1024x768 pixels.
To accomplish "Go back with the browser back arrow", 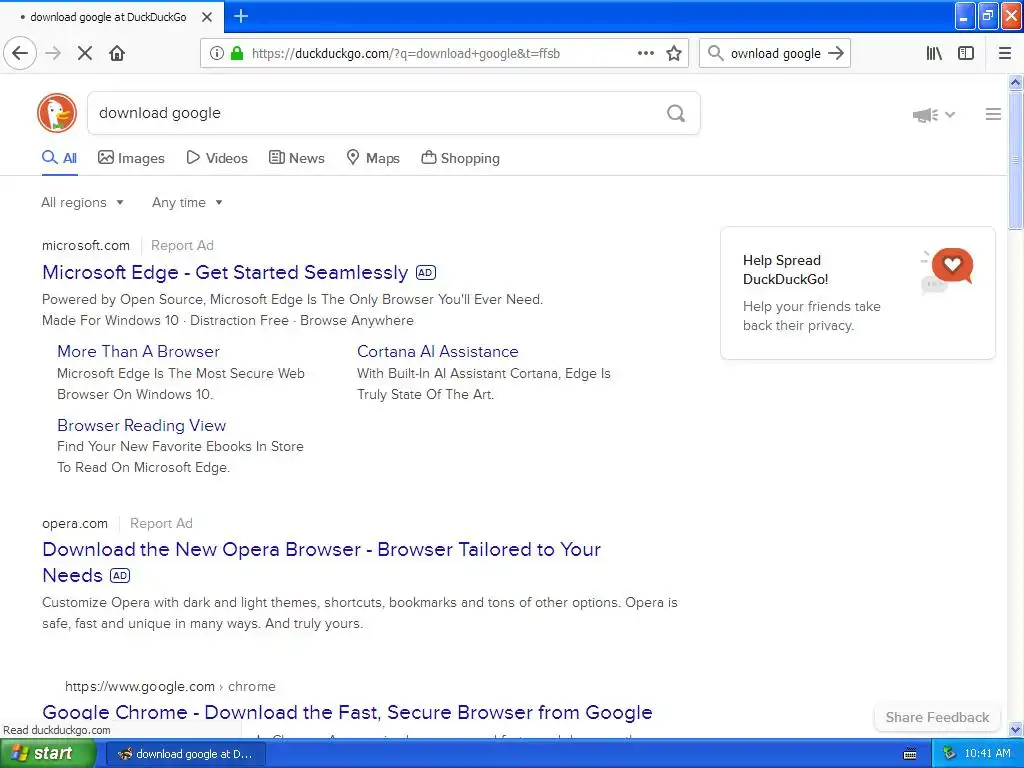I will 20,54.
